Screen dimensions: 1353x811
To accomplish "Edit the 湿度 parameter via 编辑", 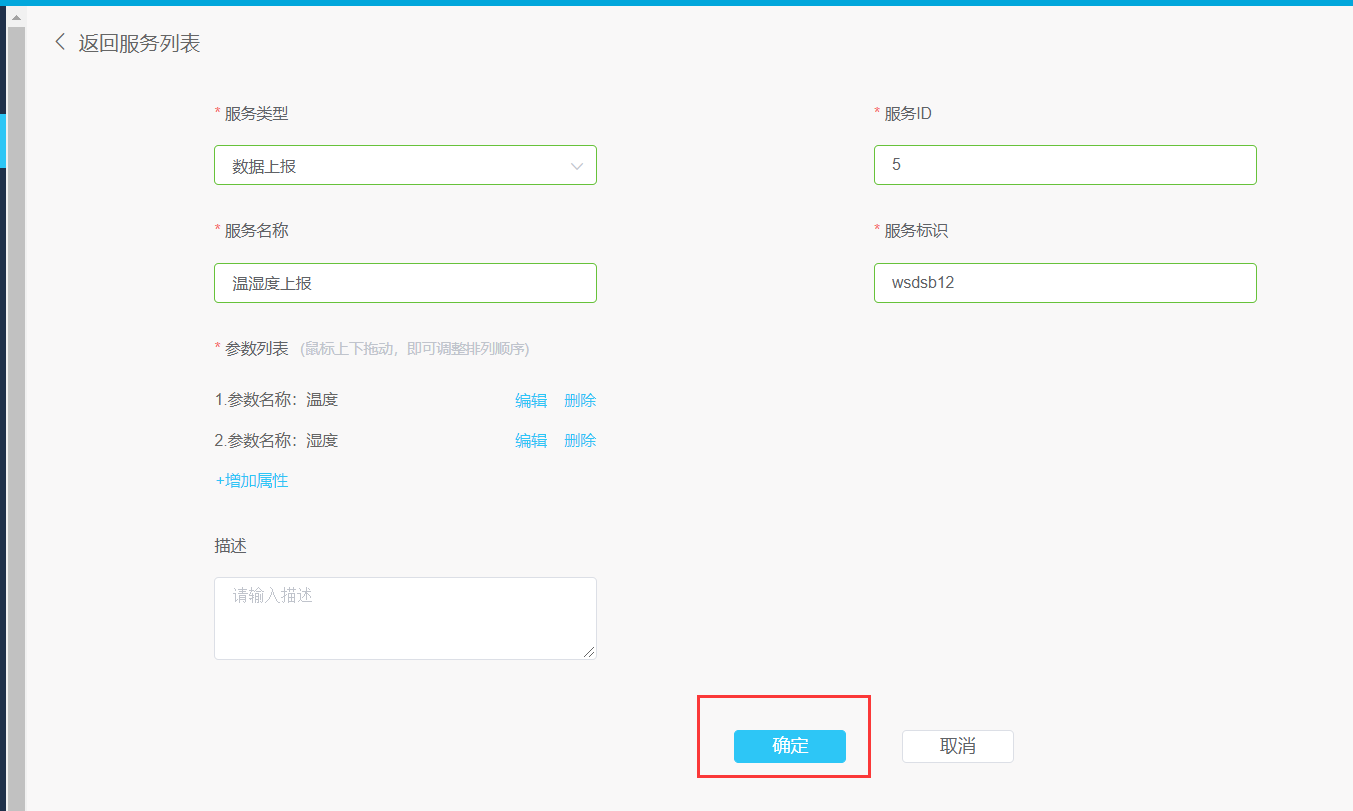I will [531, 441].
